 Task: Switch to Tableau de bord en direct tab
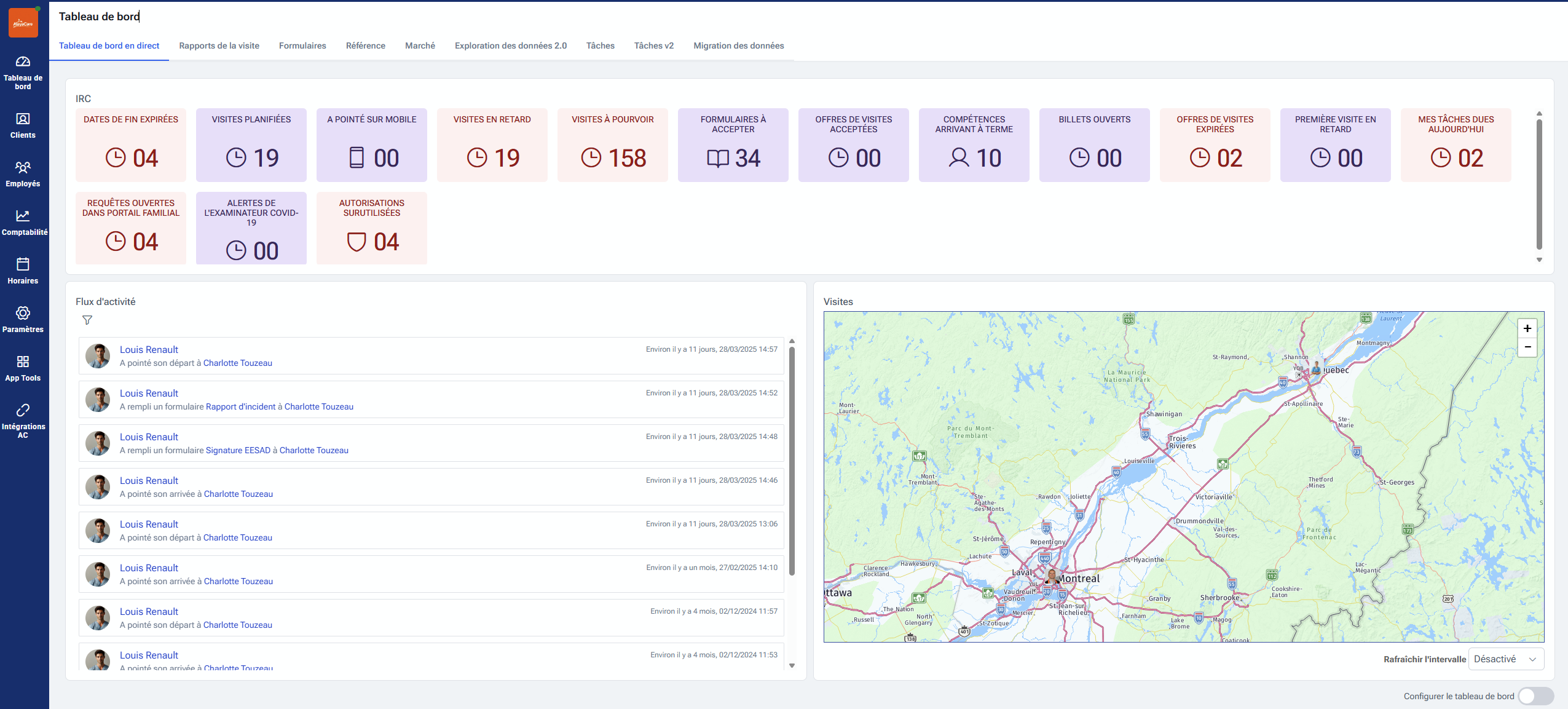click(109, 46)
